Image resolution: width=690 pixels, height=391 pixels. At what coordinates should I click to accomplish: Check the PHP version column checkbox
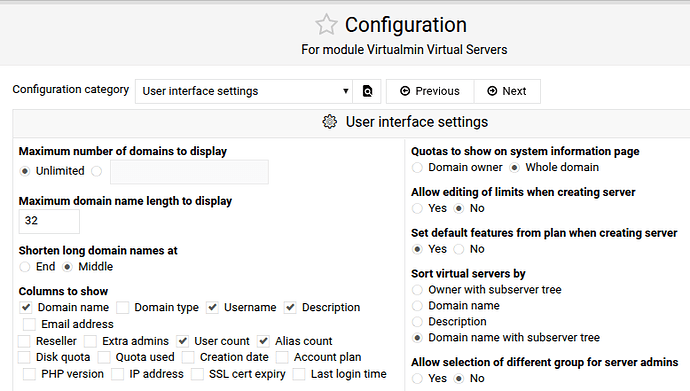29,374
